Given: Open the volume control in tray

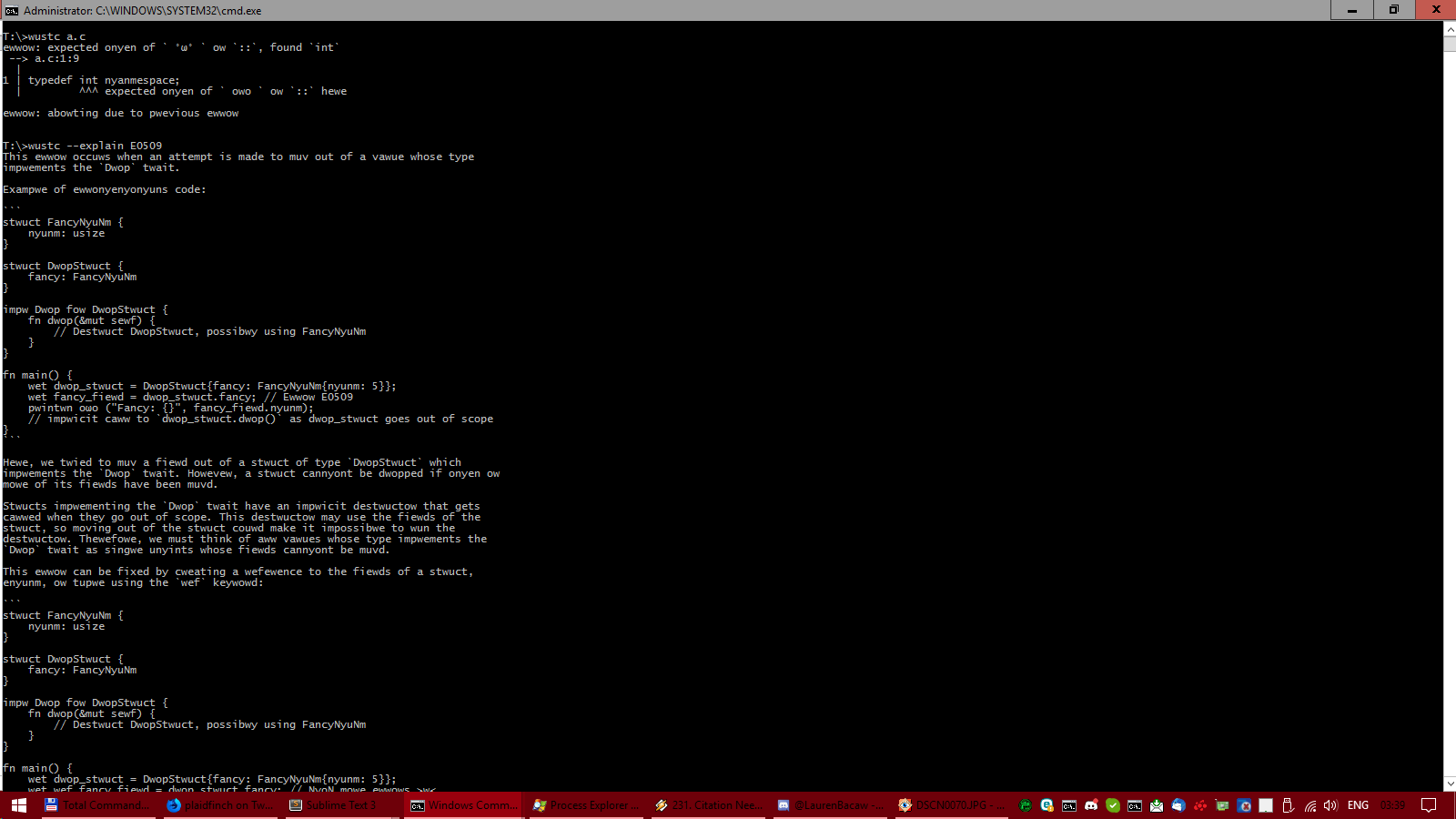Looking at the screenshot, I should tap(1330, 805).
